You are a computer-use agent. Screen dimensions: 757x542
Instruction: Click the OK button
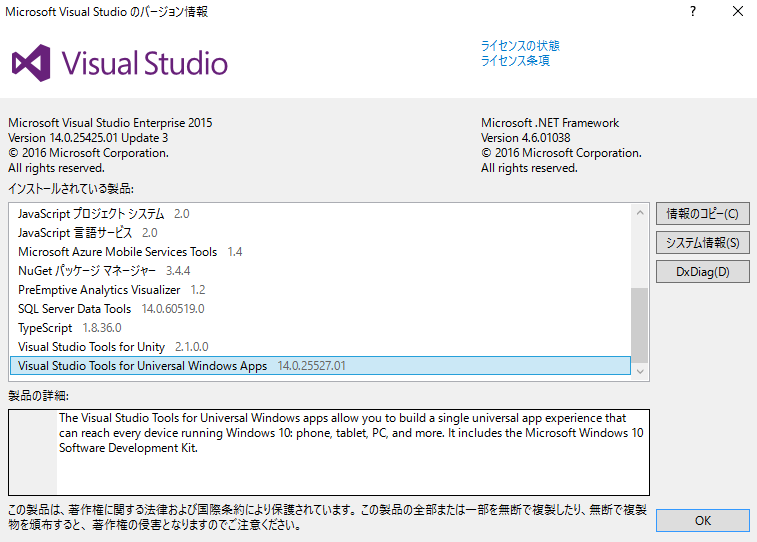(702, 521)
